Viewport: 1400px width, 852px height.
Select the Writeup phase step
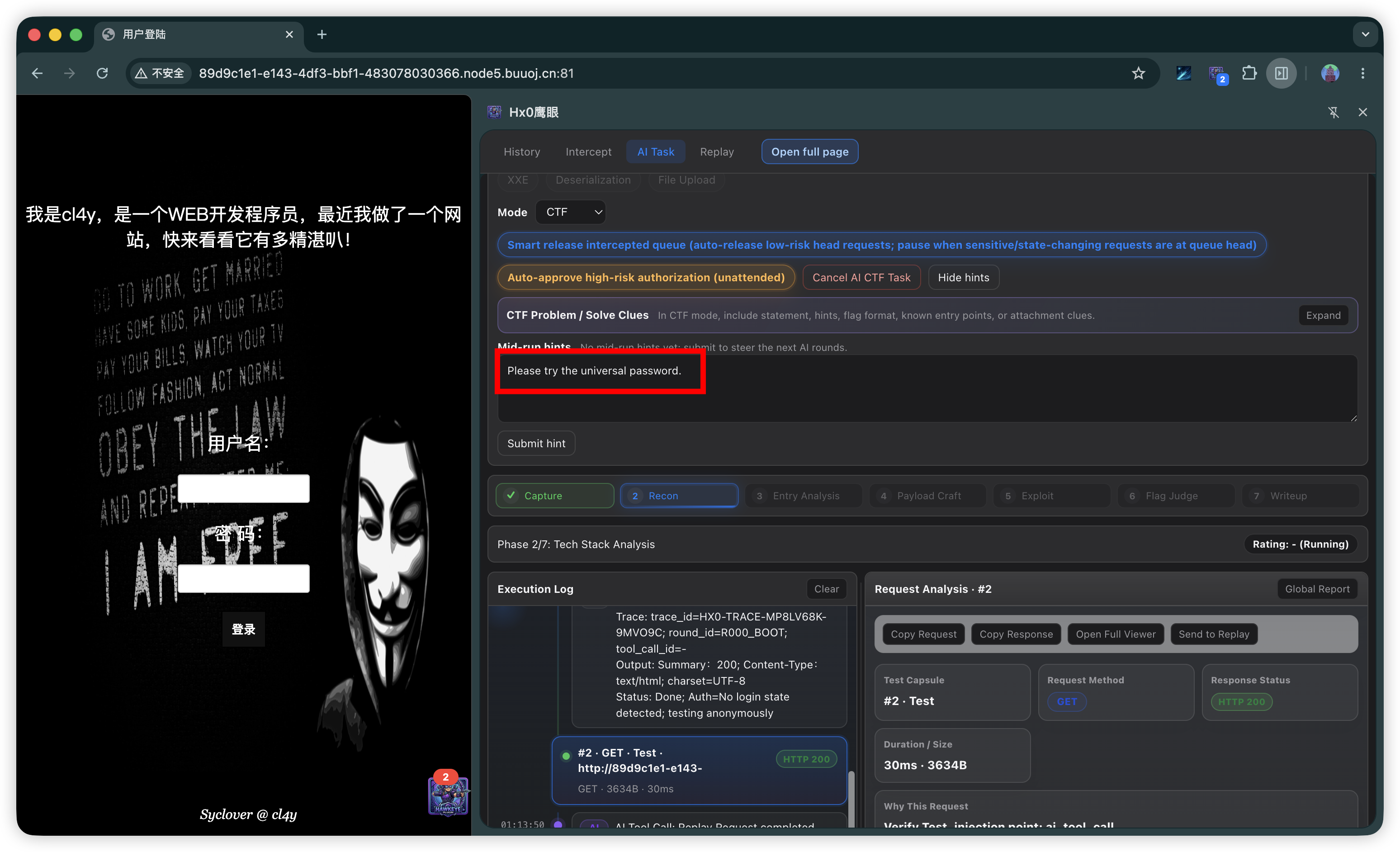(1301, 496)
